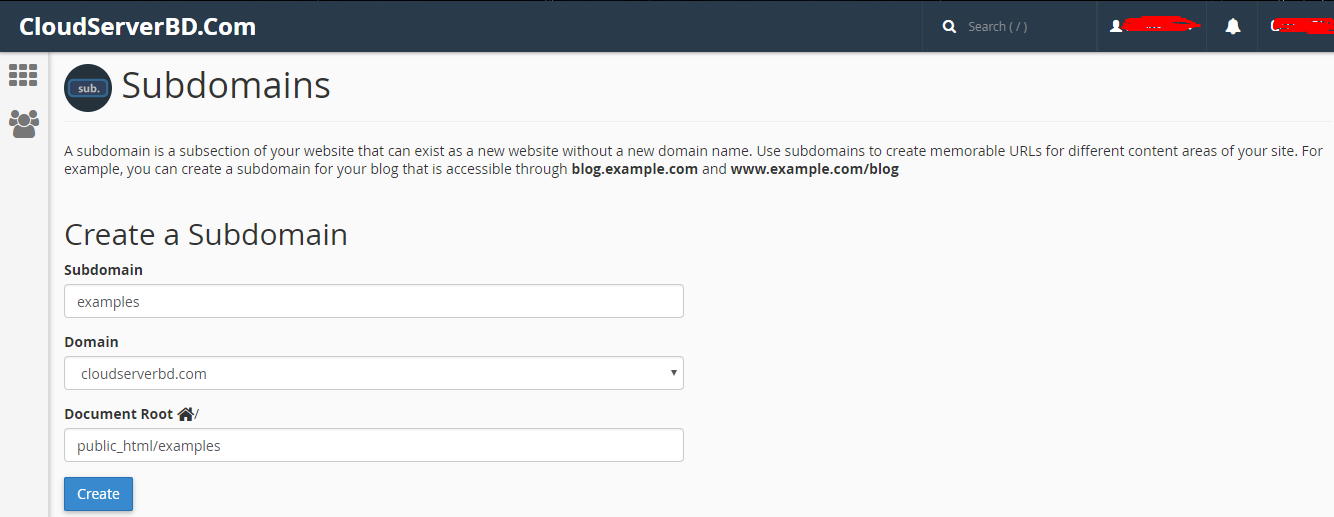The width and height of the screenshot is (1334, 517).
Task: Open the grid apps icon in sidebar
Action: click(x=23, y=75)
